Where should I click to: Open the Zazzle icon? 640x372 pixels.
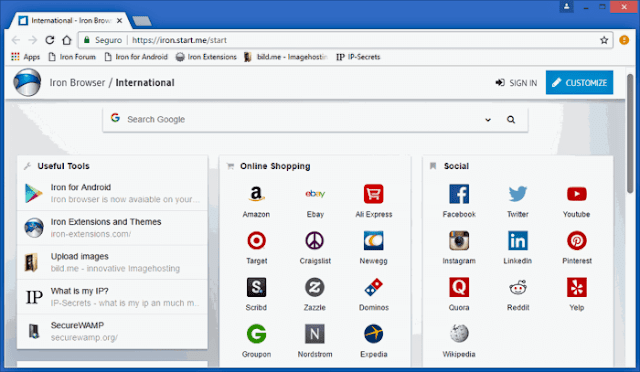click(315, 287)
